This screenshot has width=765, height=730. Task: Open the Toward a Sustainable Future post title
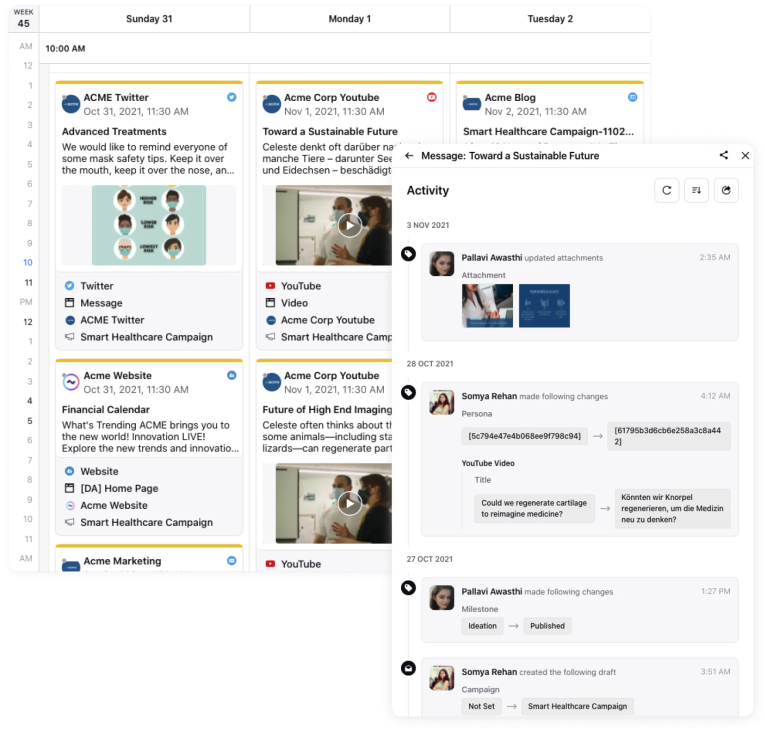(x=330, y=131)
